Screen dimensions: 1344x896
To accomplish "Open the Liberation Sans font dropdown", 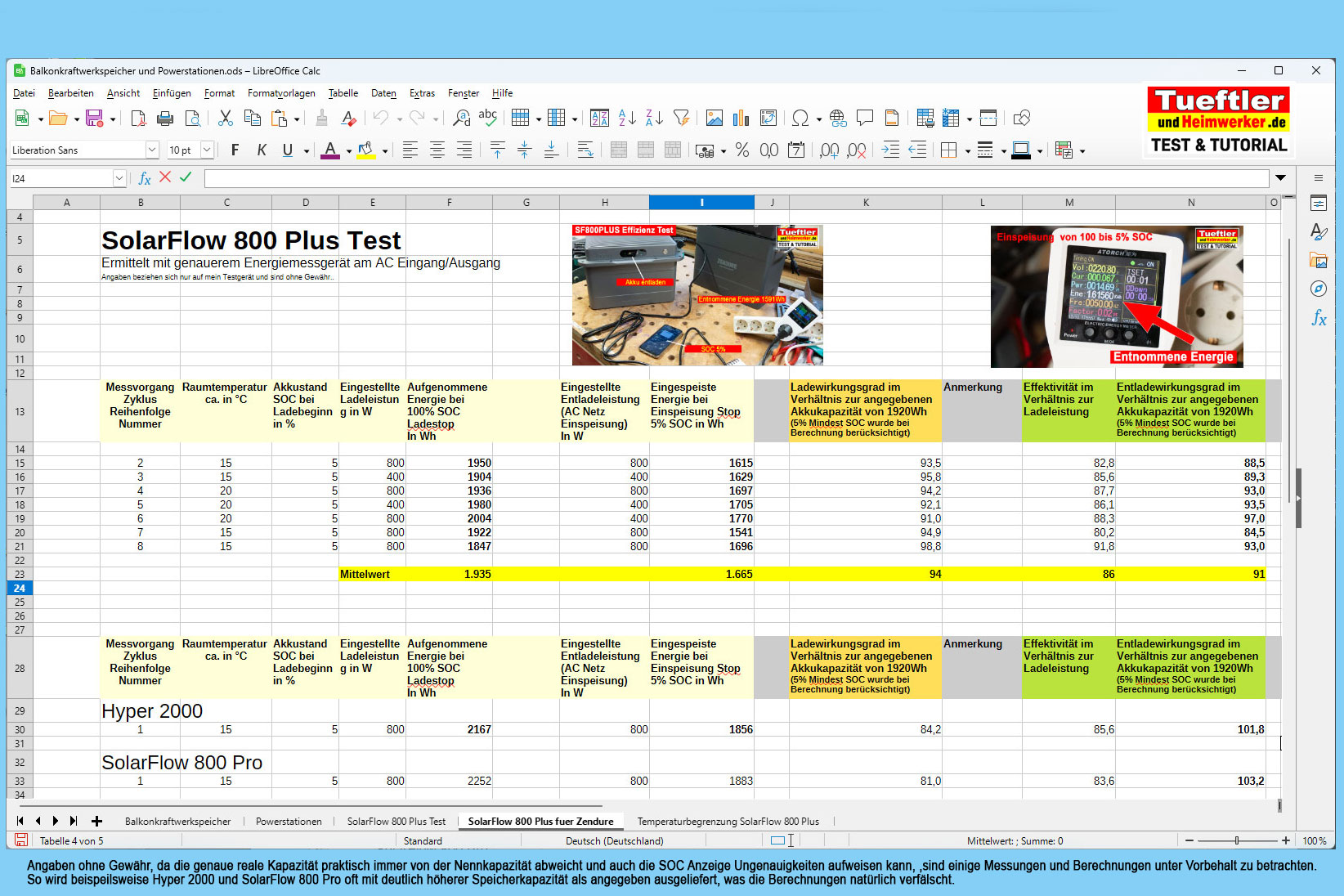I will (152, 150).
